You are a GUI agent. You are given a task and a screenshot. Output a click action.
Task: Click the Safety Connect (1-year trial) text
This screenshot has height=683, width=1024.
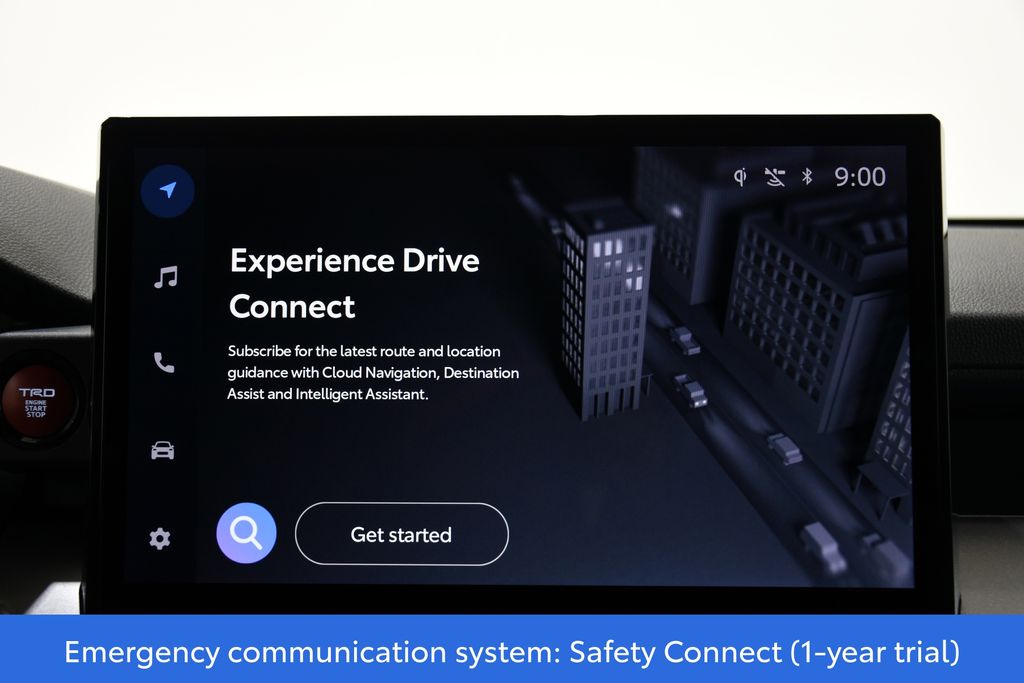(x=765, y=652)
